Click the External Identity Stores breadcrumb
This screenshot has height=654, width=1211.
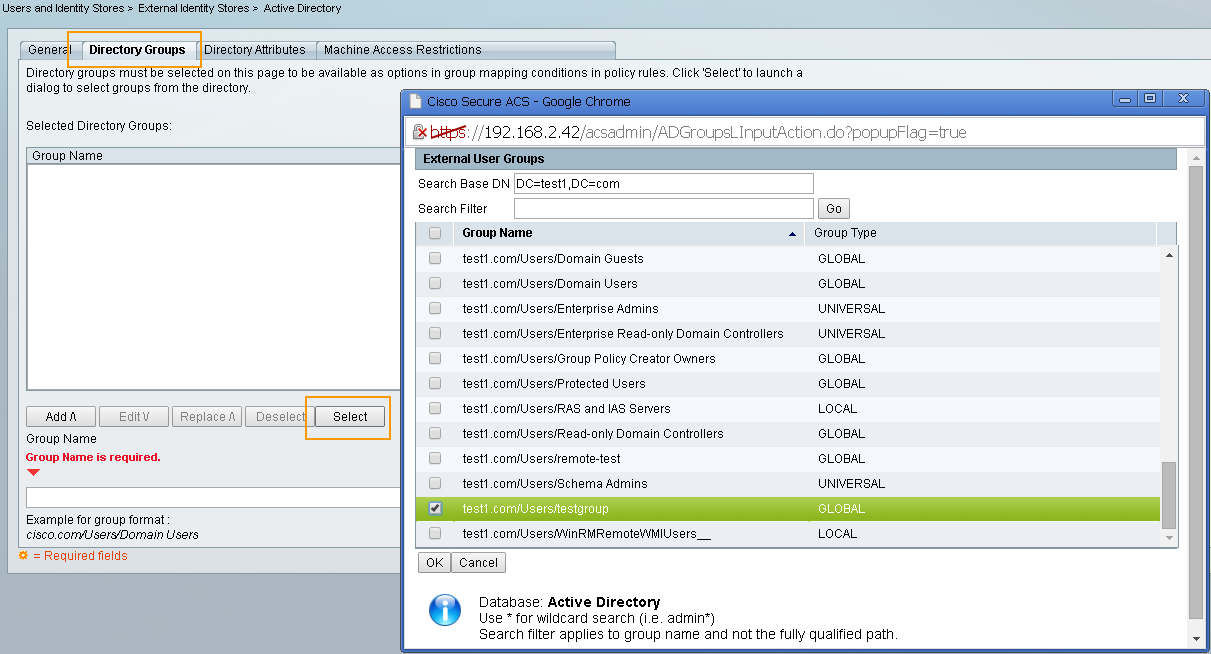[x=194, y=8]
